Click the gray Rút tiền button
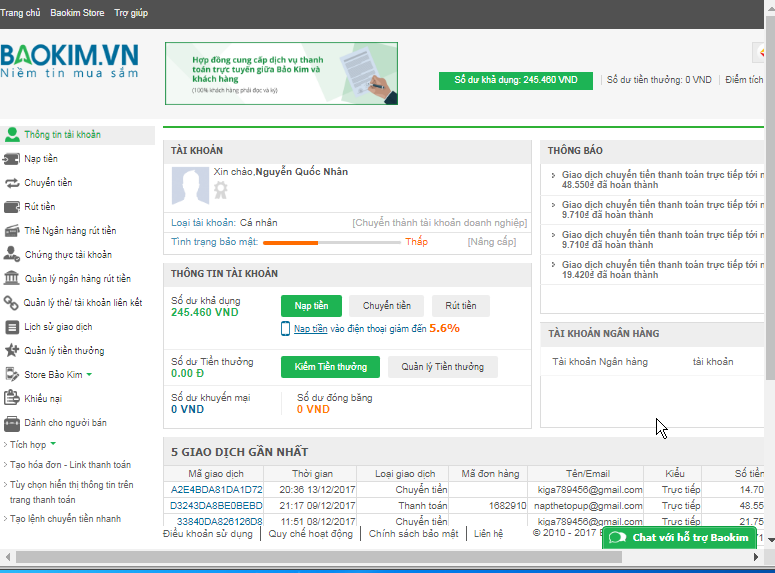775x573 pixels. (x=461, y=306)
